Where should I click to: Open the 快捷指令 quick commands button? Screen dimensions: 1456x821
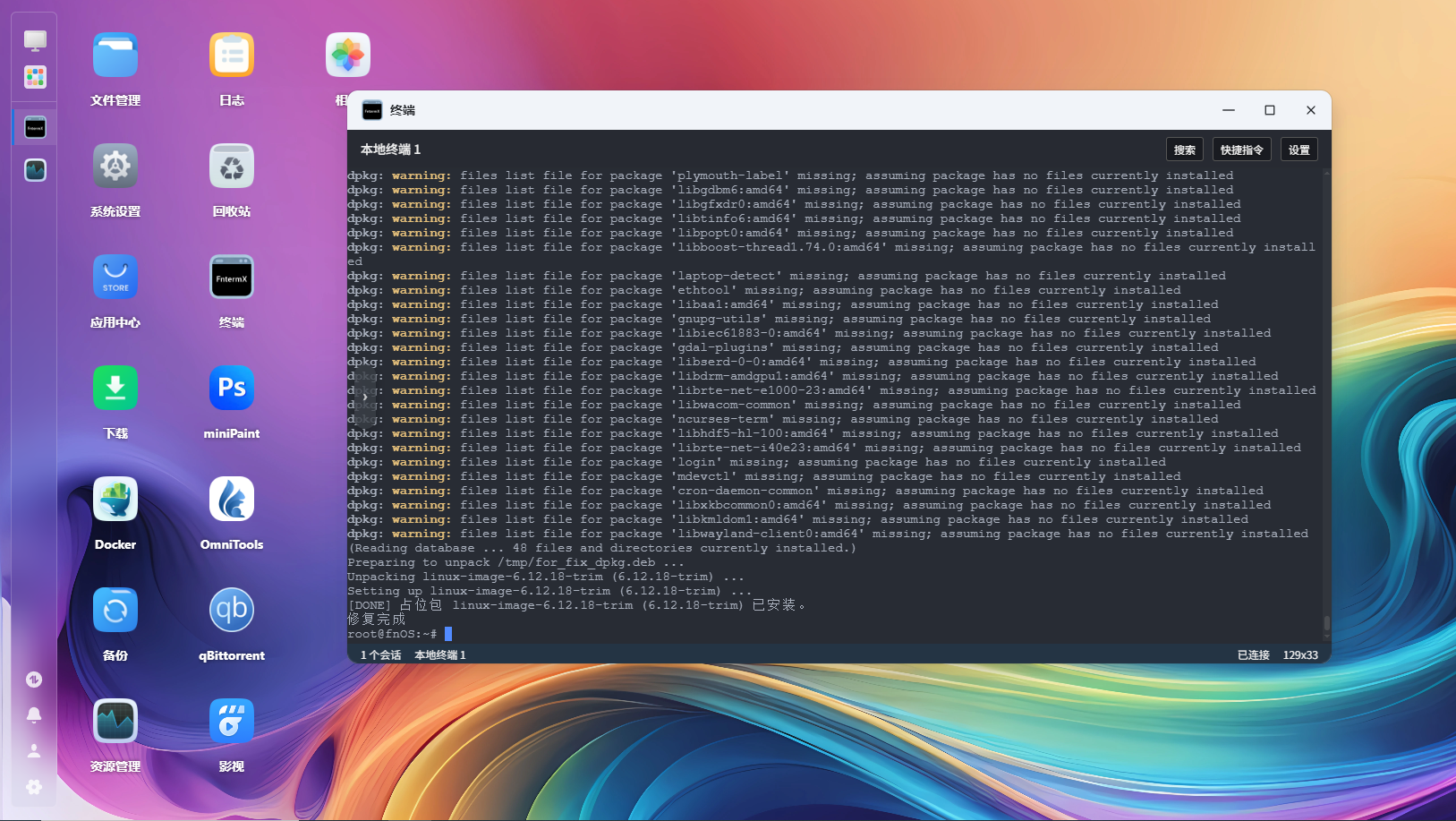1242,150
